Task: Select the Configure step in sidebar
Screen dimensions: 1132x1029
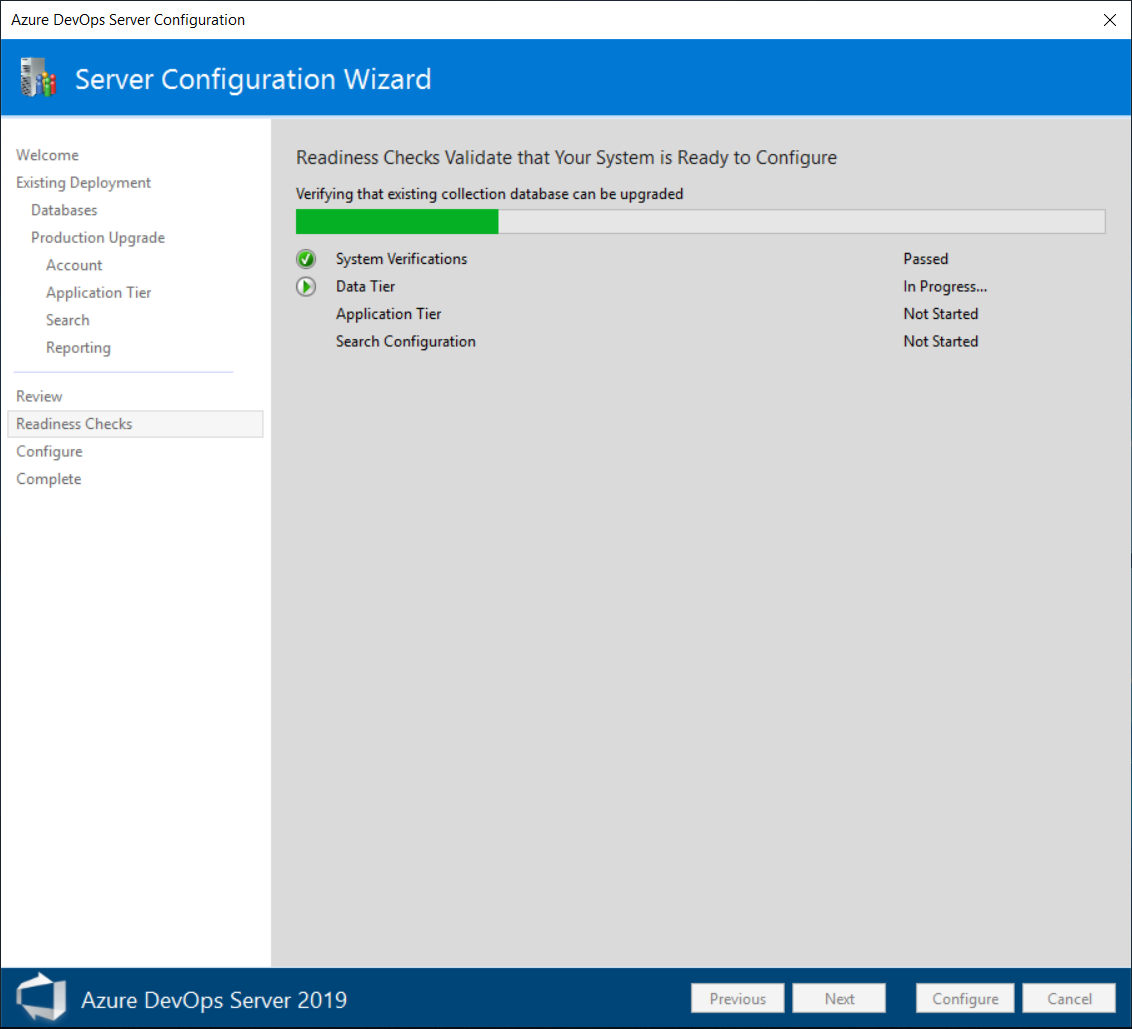Action: pos(50,452)
